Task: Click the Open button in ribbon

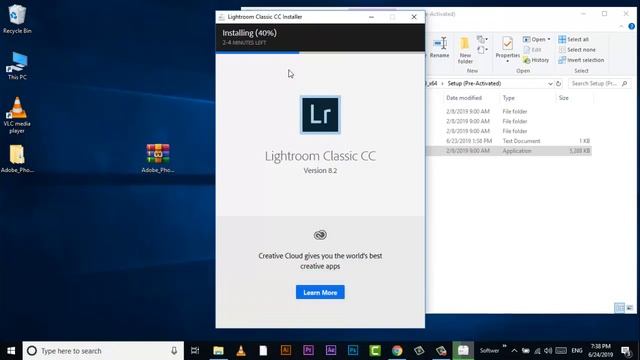Action: pos(534,39)
